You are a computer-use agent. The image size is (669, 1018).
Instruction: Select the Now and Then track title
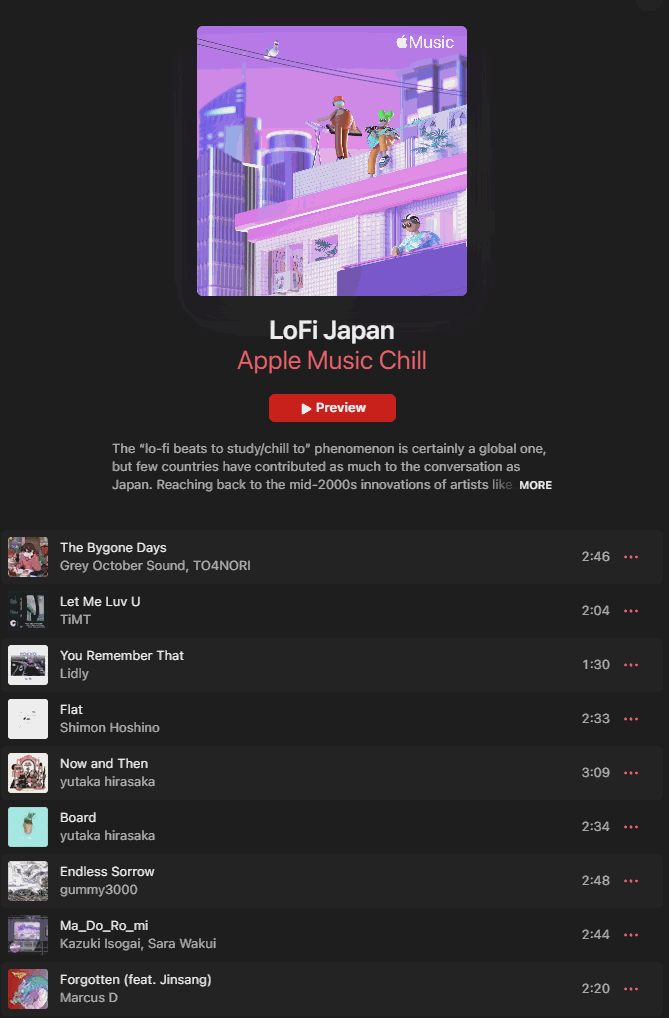pos(104,764)
